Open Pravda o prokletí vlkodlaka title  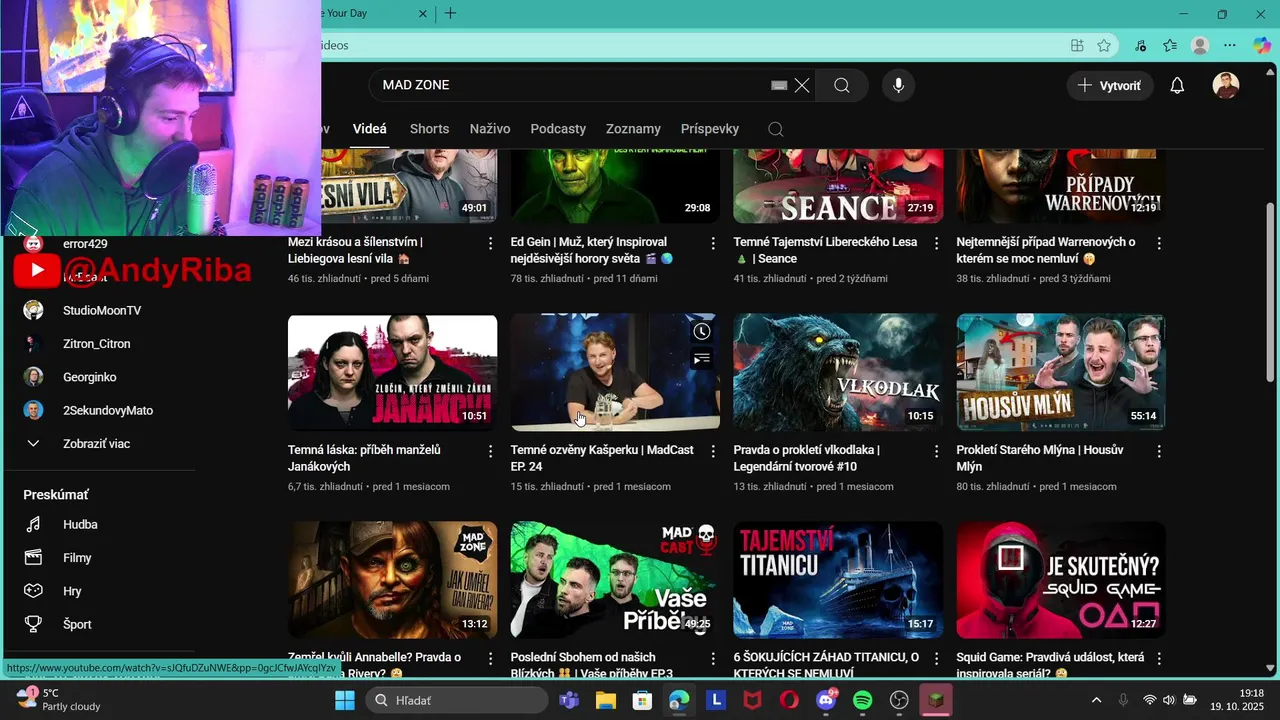click(806, 458)
